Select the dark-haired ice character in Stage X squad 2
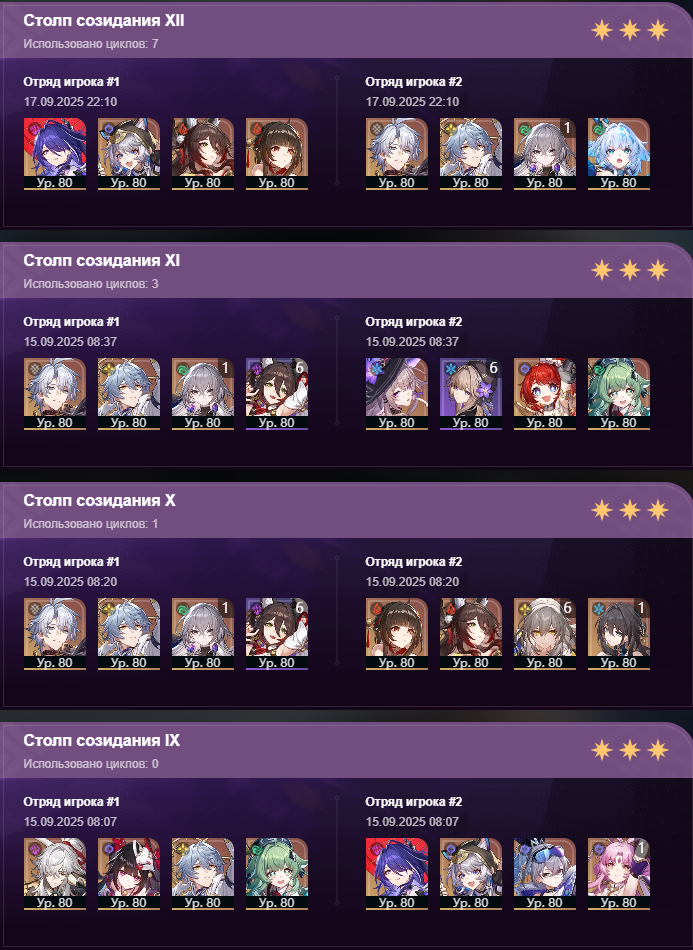 click(618, 634)
